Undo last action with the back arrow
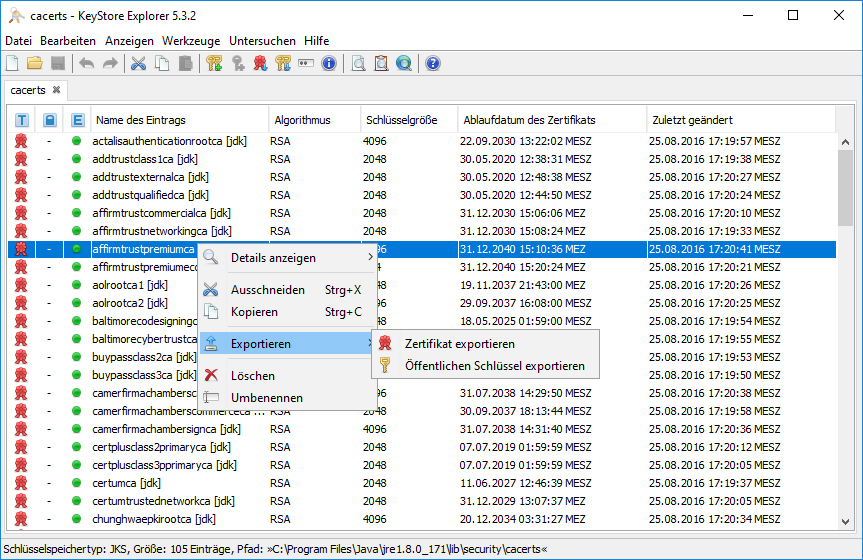This screenshot has height=560, width=863. tap(86, 63)
